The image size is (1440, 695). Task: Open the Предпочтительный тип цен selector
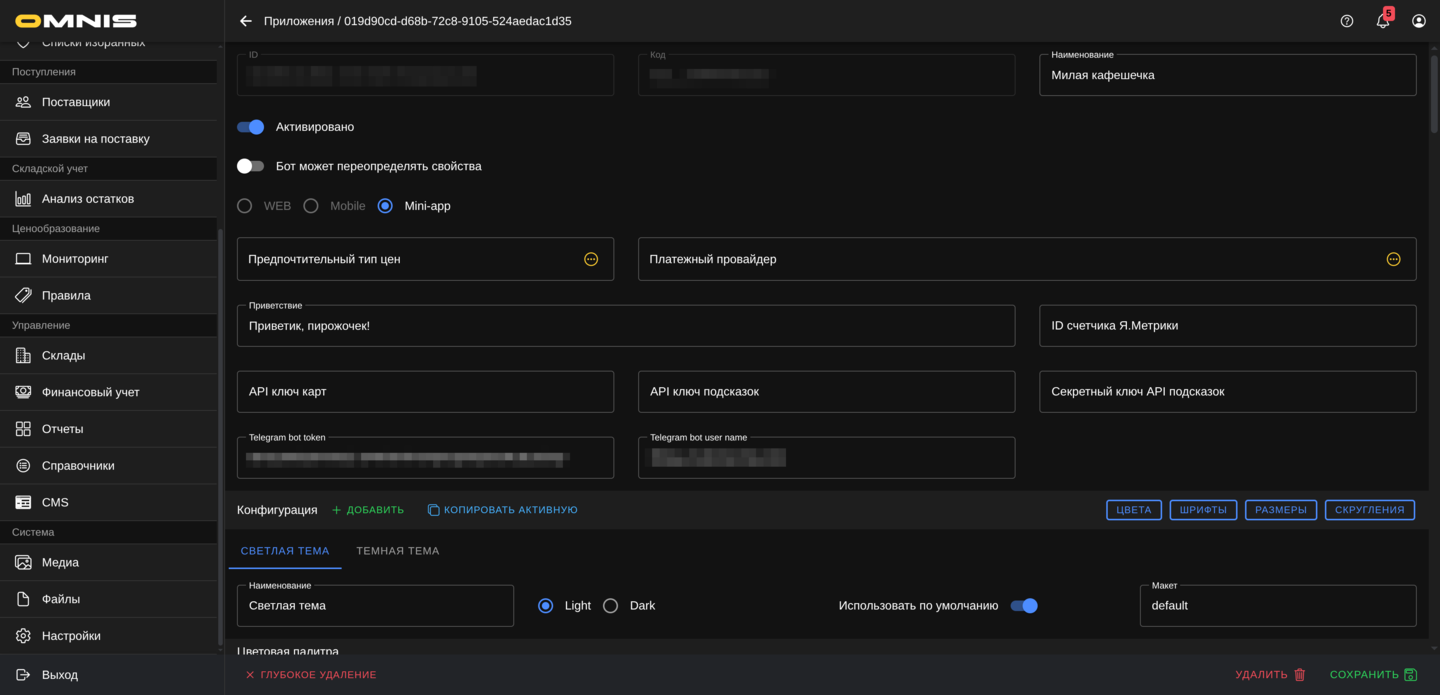point(592,258)
